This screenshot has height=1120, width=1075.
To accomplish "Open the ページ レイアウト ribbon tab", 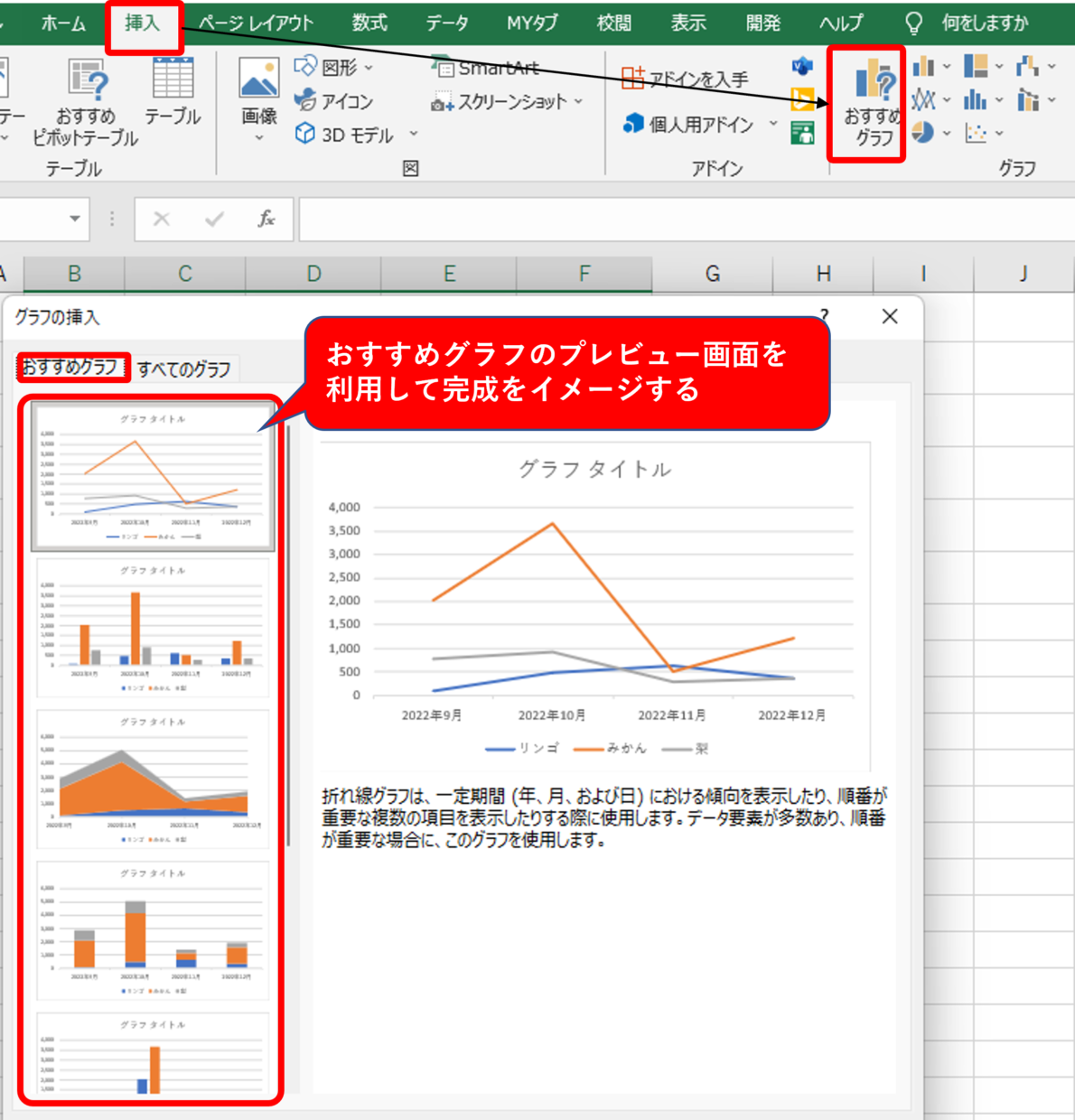I will [x=256, y=23].
